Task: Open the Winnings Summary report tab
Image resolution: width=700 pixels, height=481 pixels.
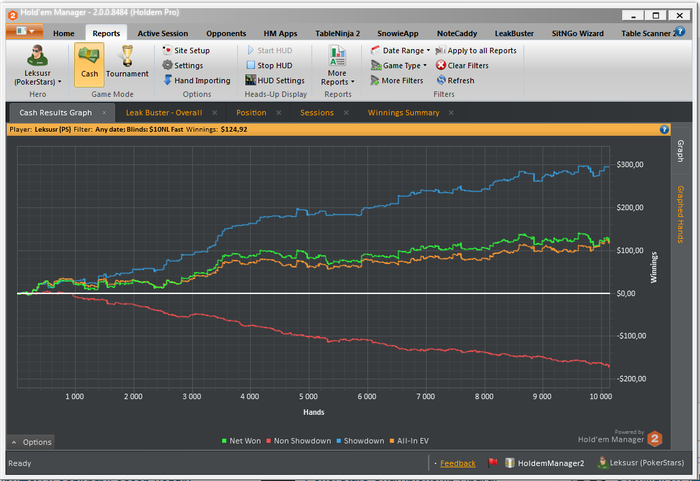Action: (x=404, y=113)
